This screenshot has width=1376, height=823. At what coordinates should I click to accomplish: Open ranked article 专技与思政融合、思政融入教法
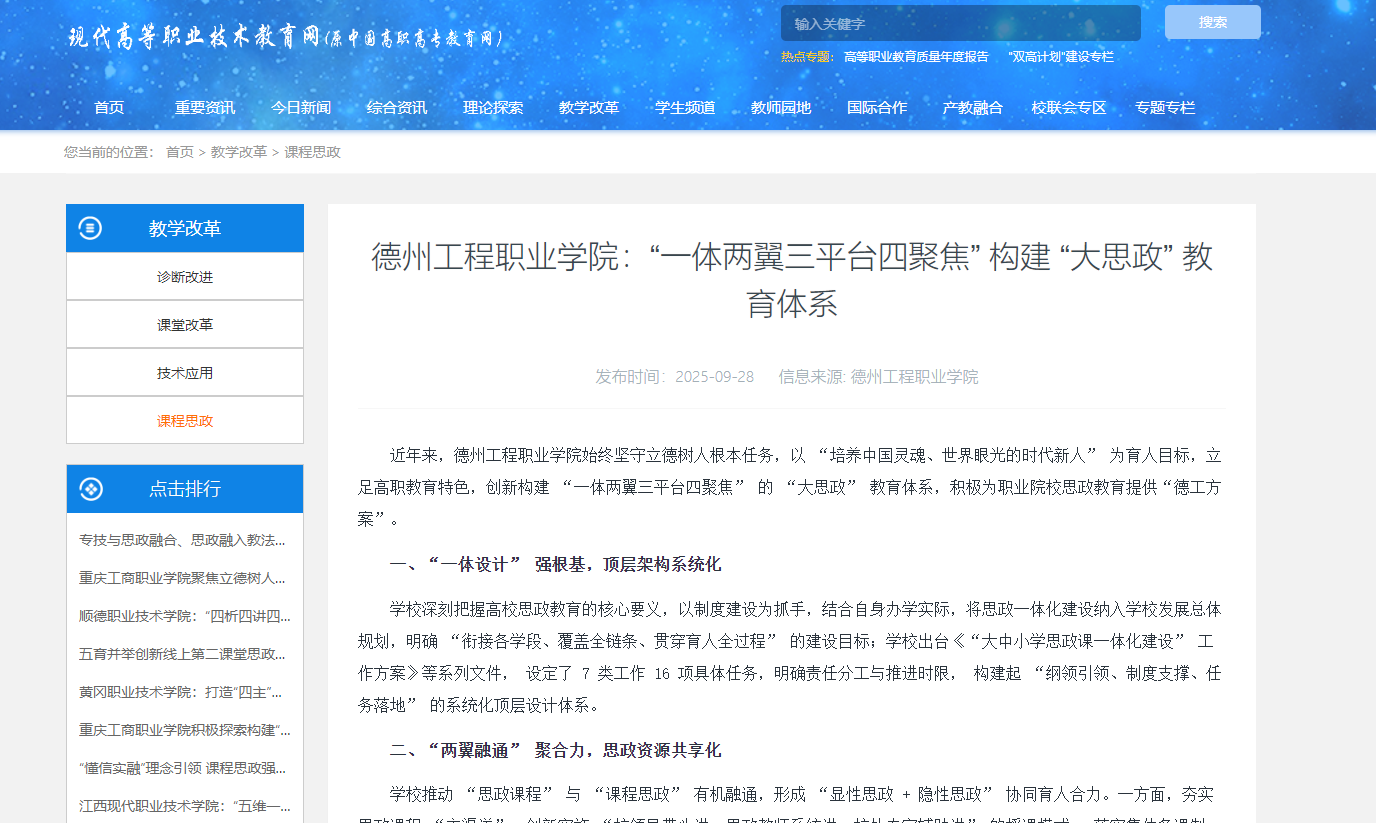(182, 540)
